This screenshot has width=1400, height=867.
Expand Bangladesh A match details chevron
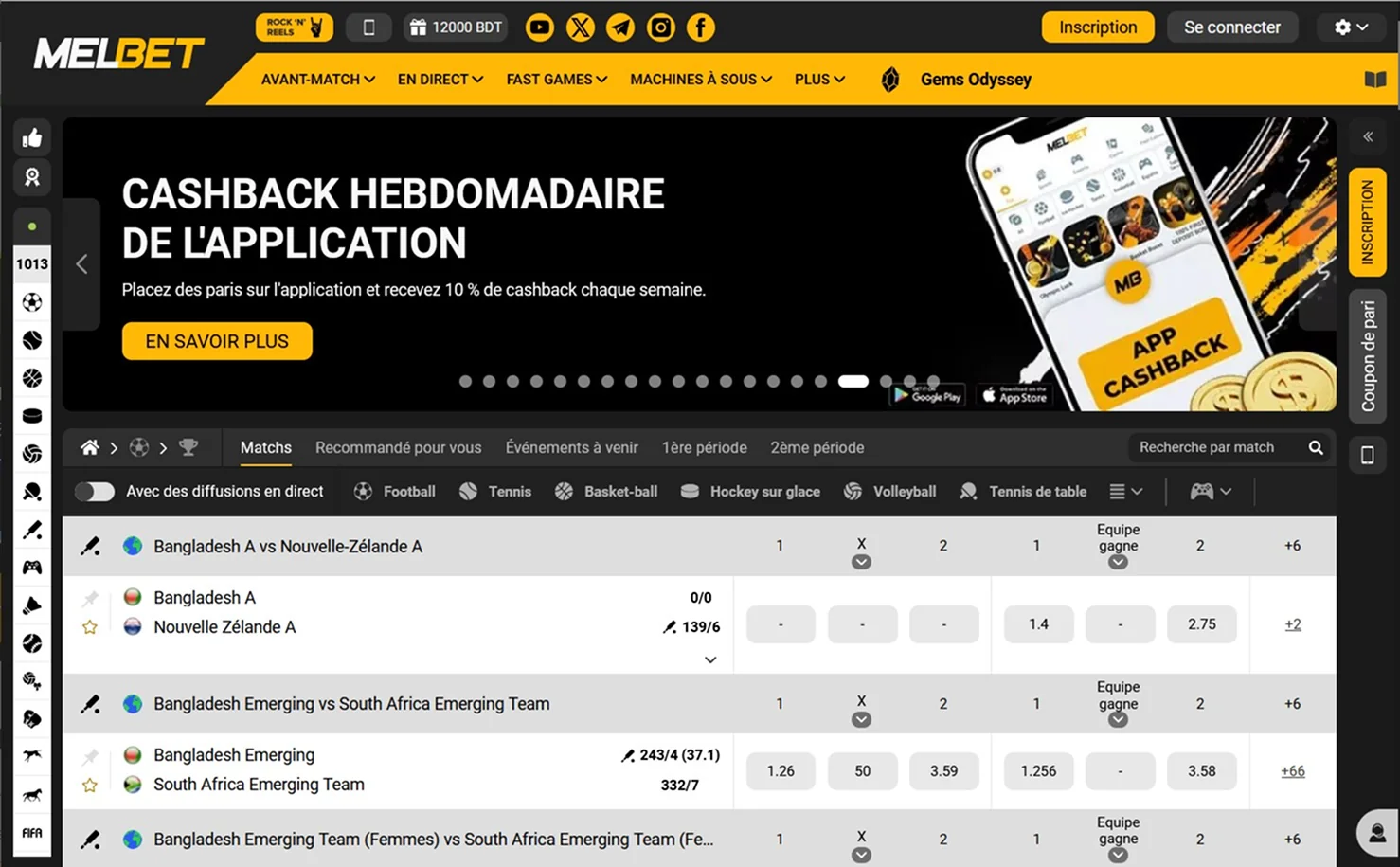[710, 660]
